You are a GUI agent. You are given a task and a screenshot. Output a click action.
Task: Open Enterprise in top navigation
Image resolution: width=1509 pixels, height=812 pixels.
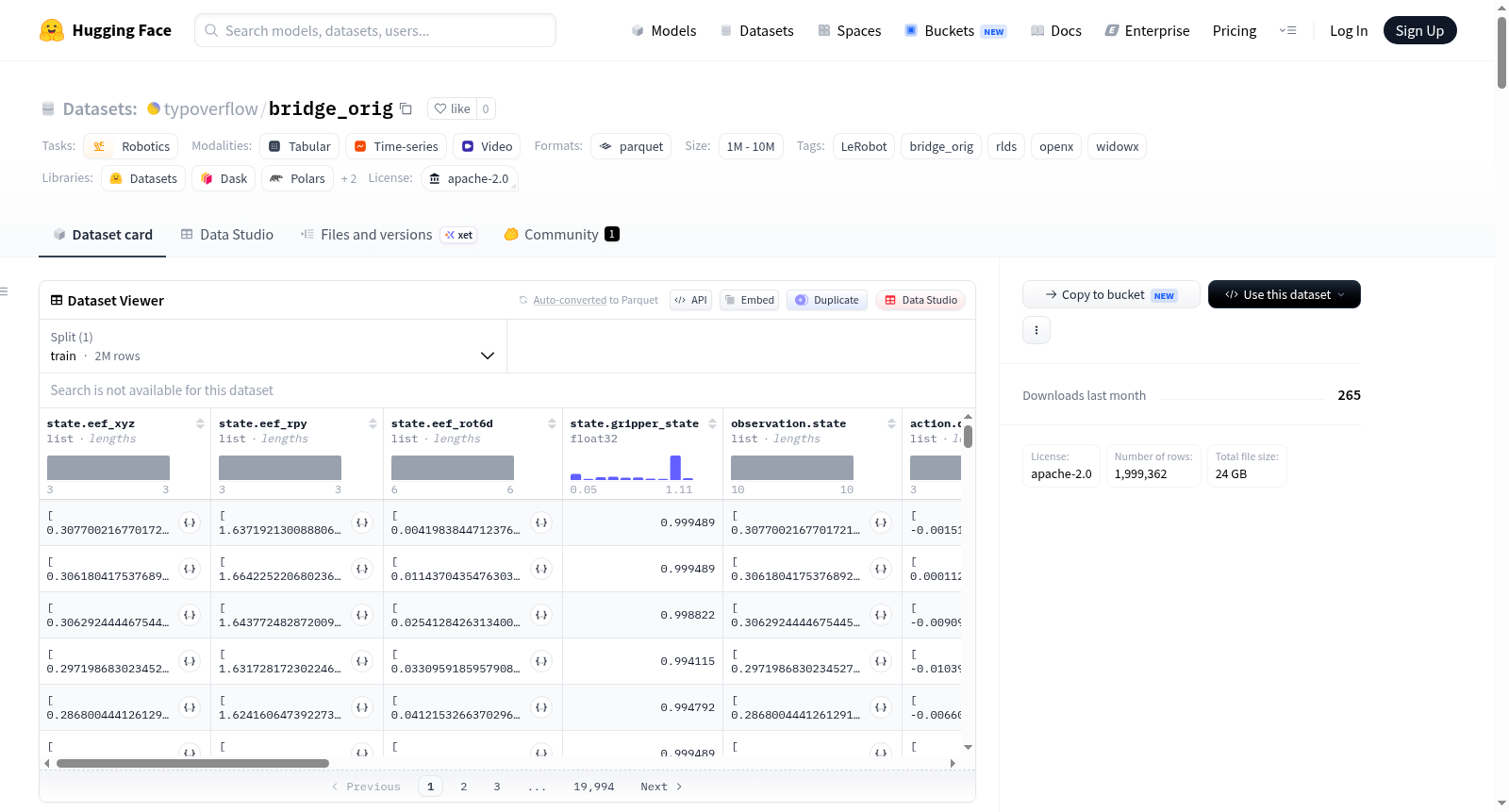pyautogui.click(x=1147, y=31)
